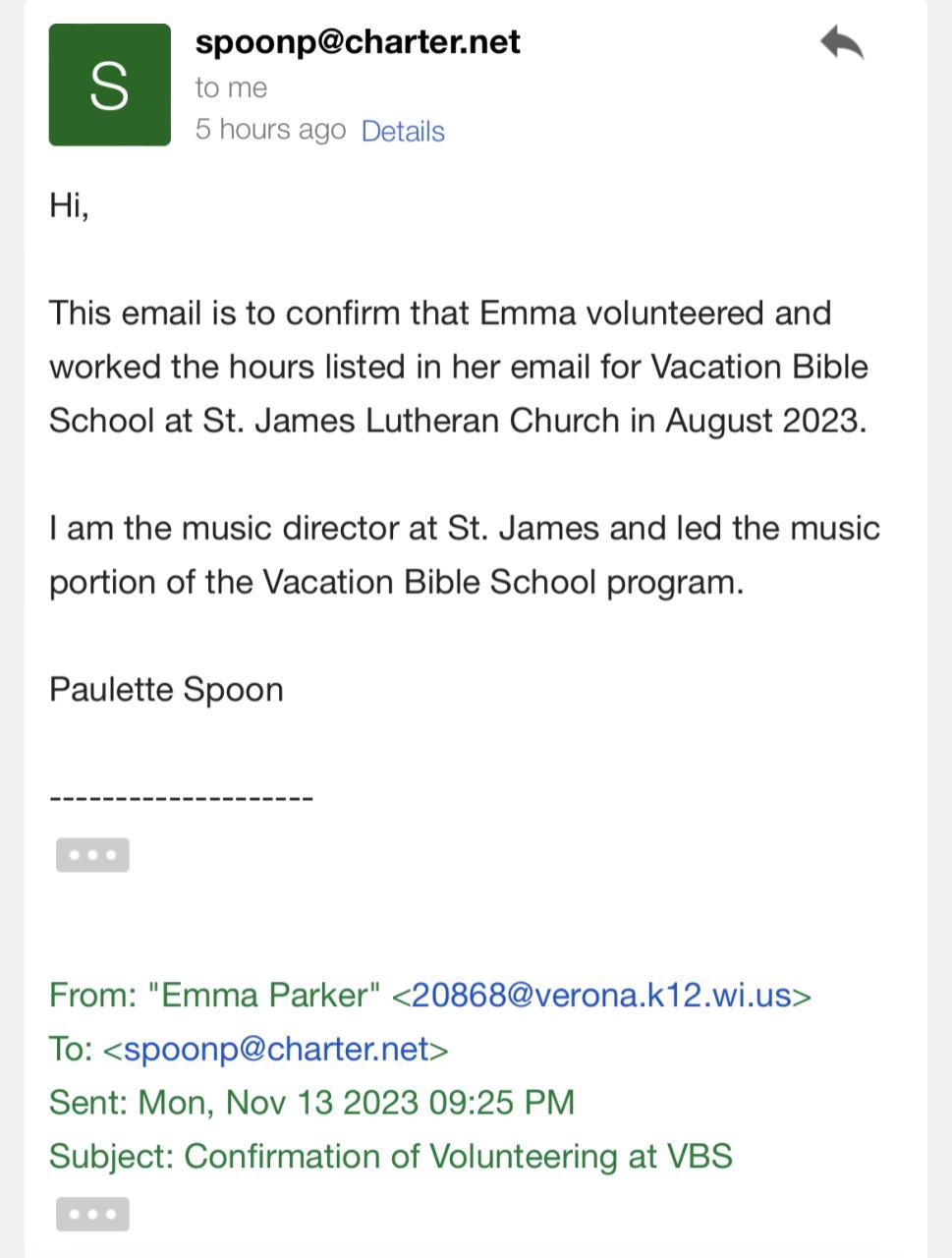Open the Details link
952x1258 pixels.
click(403, 131)
